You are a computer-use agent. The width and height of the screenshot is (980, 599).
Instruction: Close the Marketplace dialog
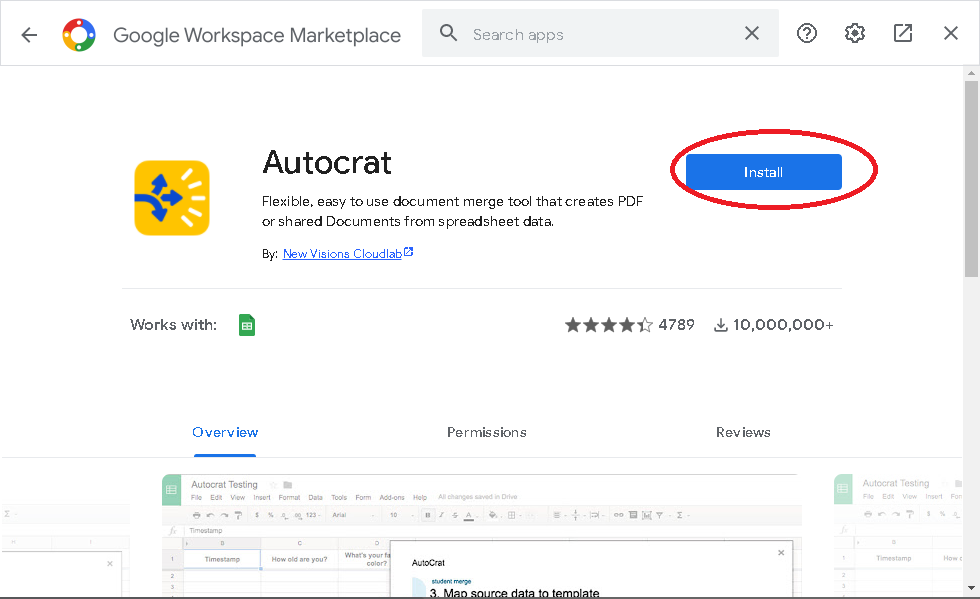pos(951,33)
